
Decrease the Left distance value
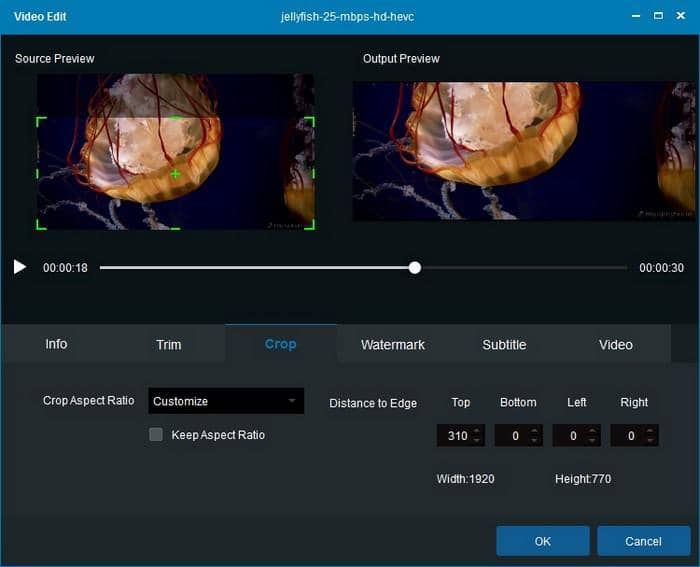click(592, 440)
